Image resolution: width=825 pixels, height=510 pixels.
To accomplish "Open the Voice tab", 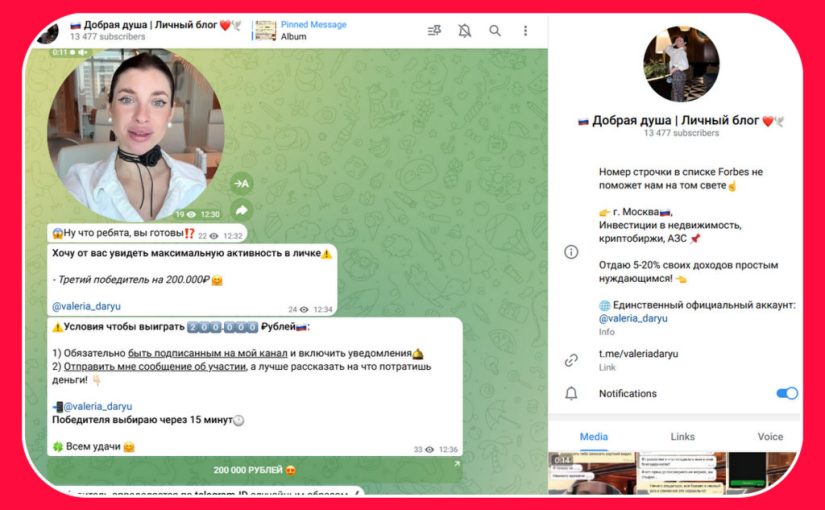I will 770,436.
